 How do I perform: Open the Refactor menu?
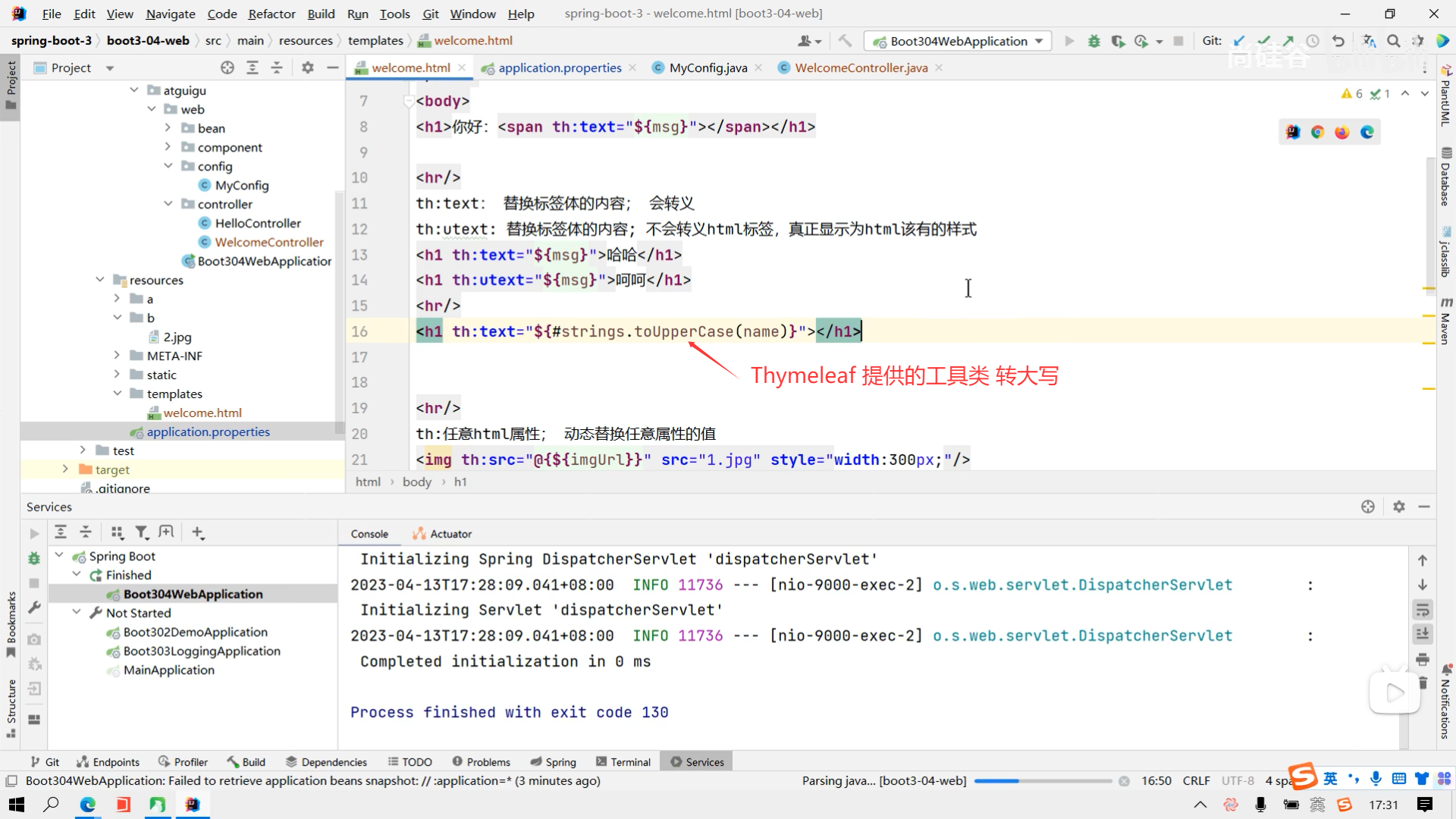click(x=271, y=14)
